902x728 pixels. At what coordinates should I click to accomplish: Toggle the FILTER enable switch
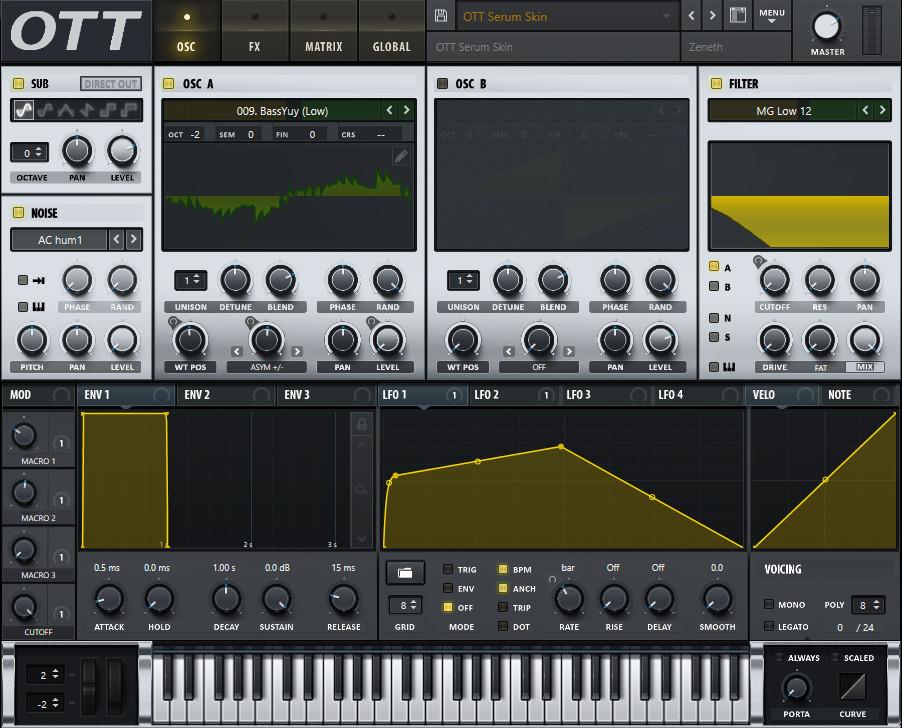(x=716, y=83)
